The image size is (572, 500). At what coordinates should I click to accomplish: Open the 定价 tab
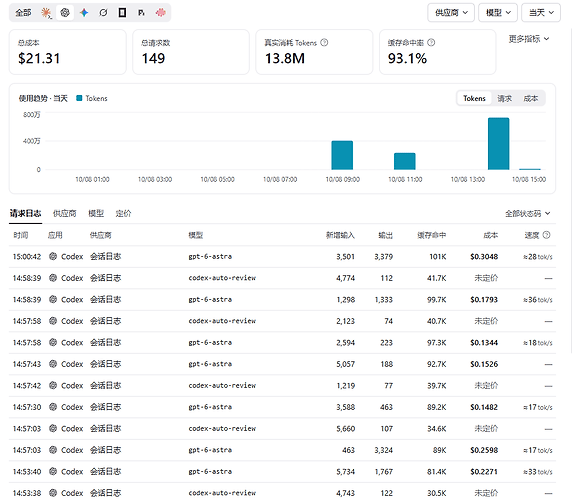123,213
